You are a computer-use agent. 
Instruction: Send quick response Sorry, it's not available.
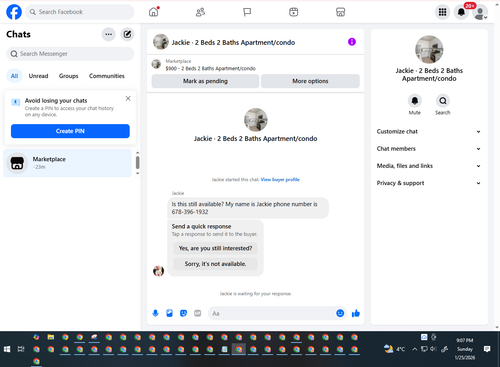215,264
